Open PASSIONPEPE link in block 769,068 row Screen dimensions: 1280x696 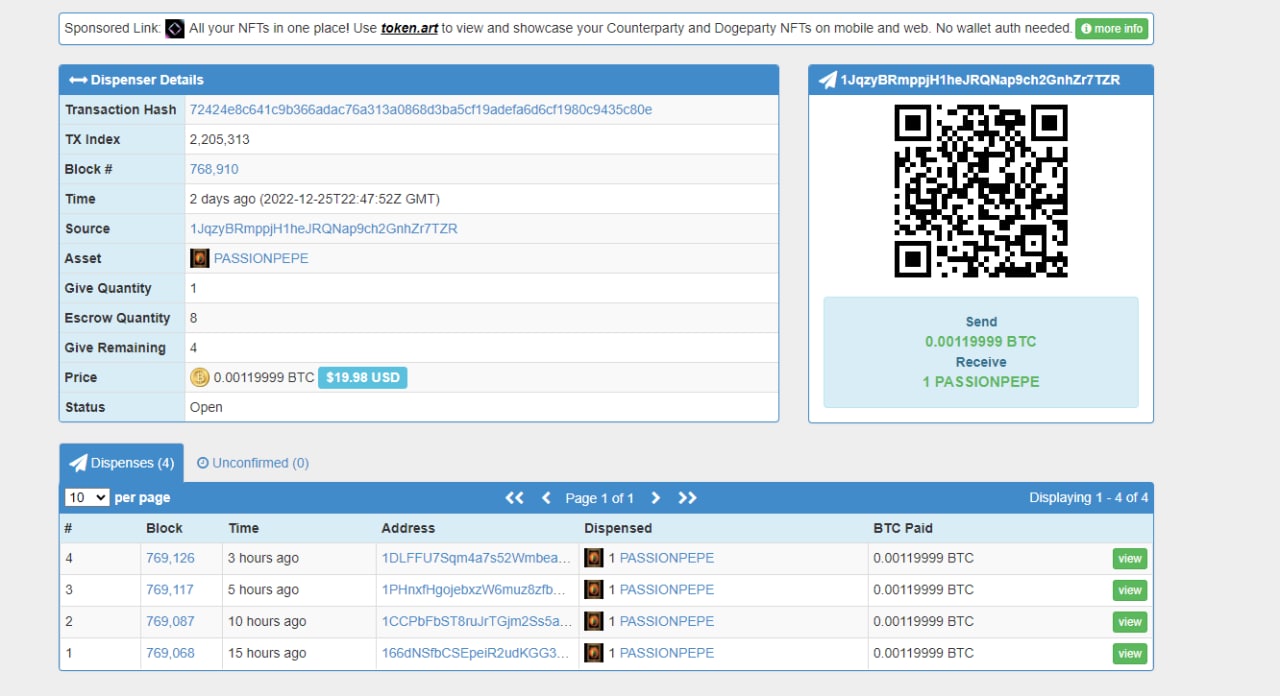pos(667,653)
